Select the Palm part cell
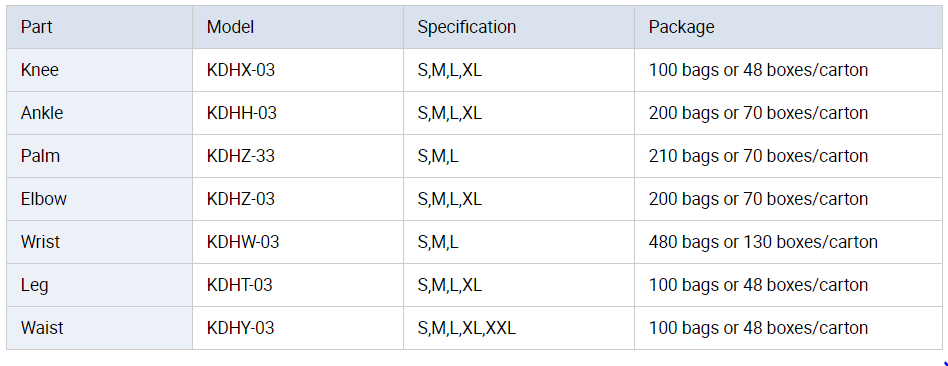The image size is (948, 366). [x=99, y=156]
